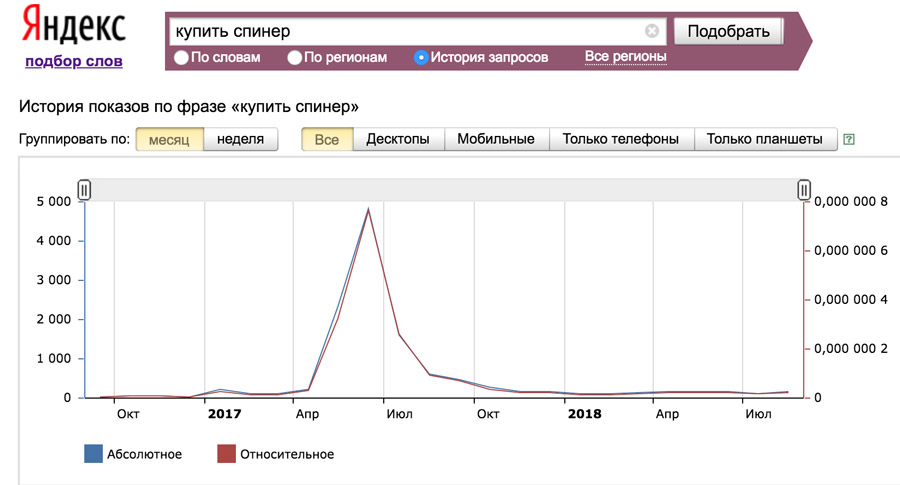Open the подбор слов link

click(74, 61)
